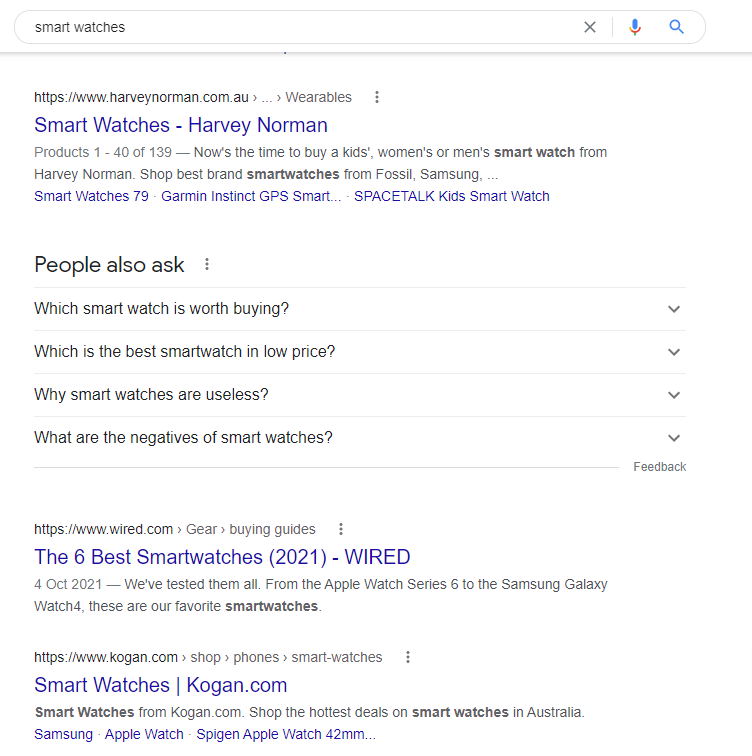
Task: Expand 'Which is the best smartwatch in low price?'
Action: (x=360, y=351)
